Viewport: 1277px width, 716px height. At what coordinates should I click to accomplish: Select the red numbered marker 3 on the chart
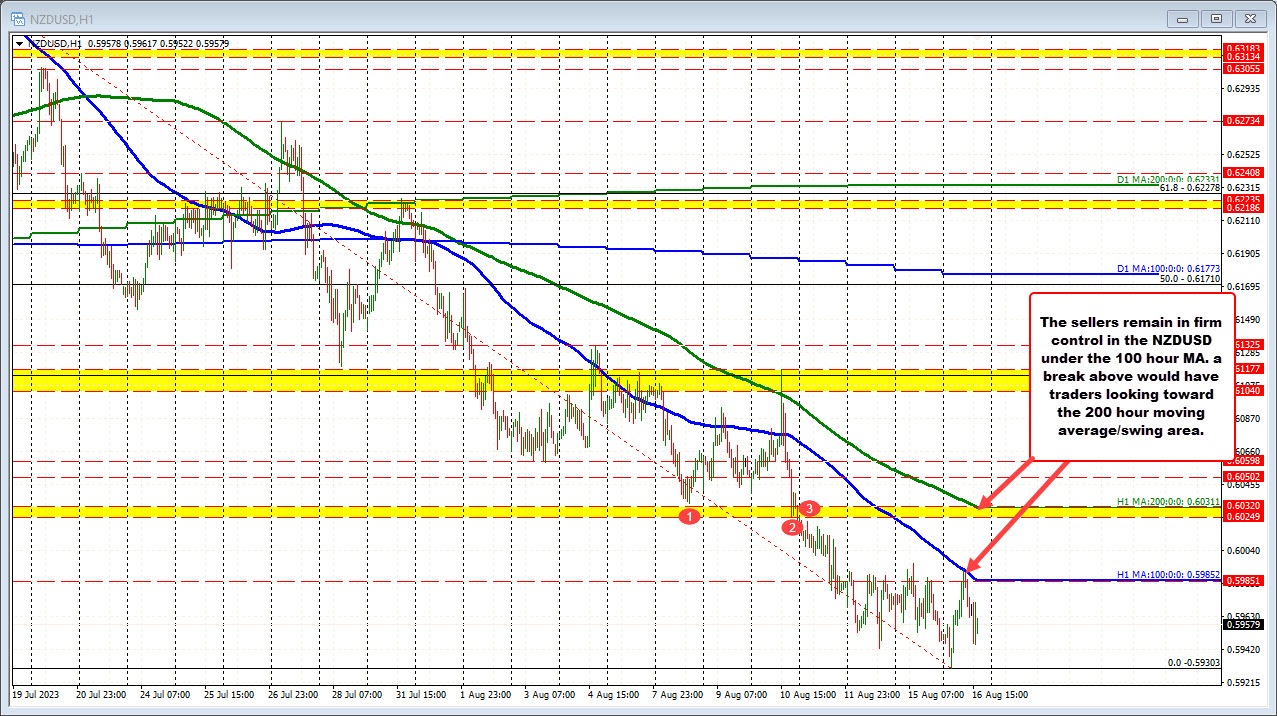click(808, 508)
